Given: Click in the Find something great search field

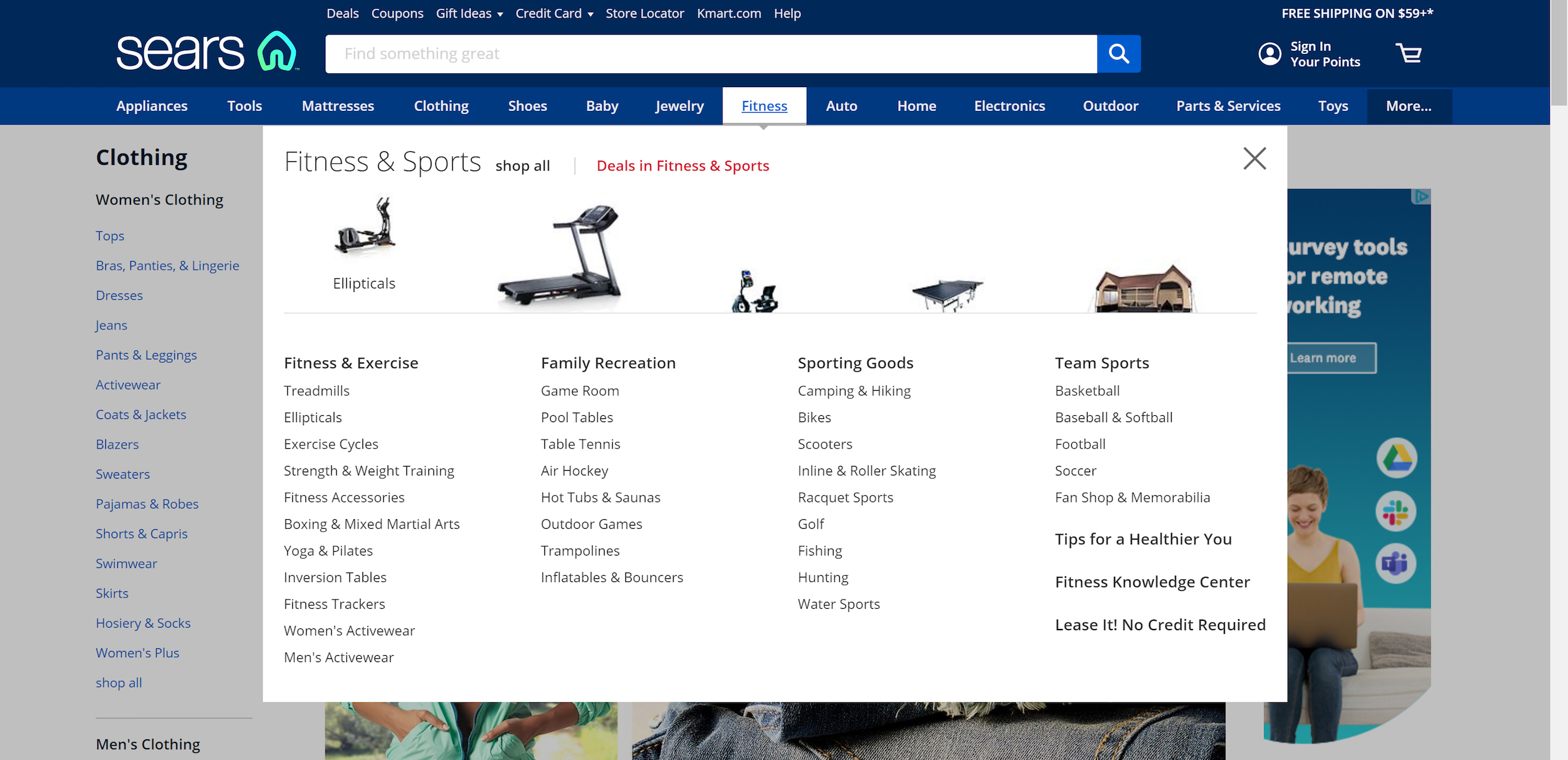Looking at the screenshot, I should [711, 54].
